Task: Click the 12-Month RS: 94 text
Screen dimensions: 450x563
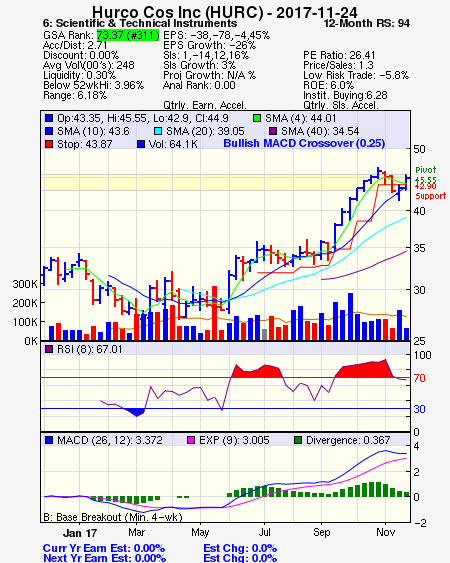Action: (x=367, y=23)
